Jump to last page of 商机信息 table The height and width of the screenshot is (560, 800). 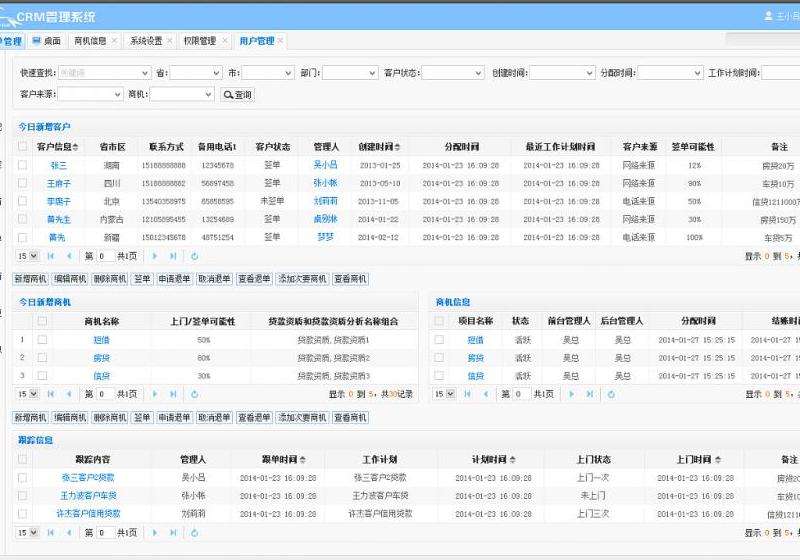(x=590, y=394)
